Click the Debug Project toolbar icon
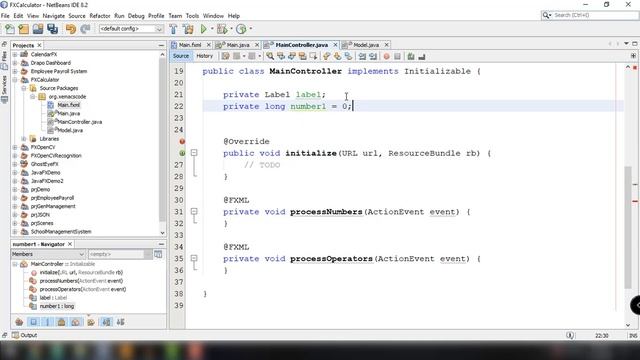Image resolution: width=640 pixels, height=360 pixels. (x=222, y=29)
